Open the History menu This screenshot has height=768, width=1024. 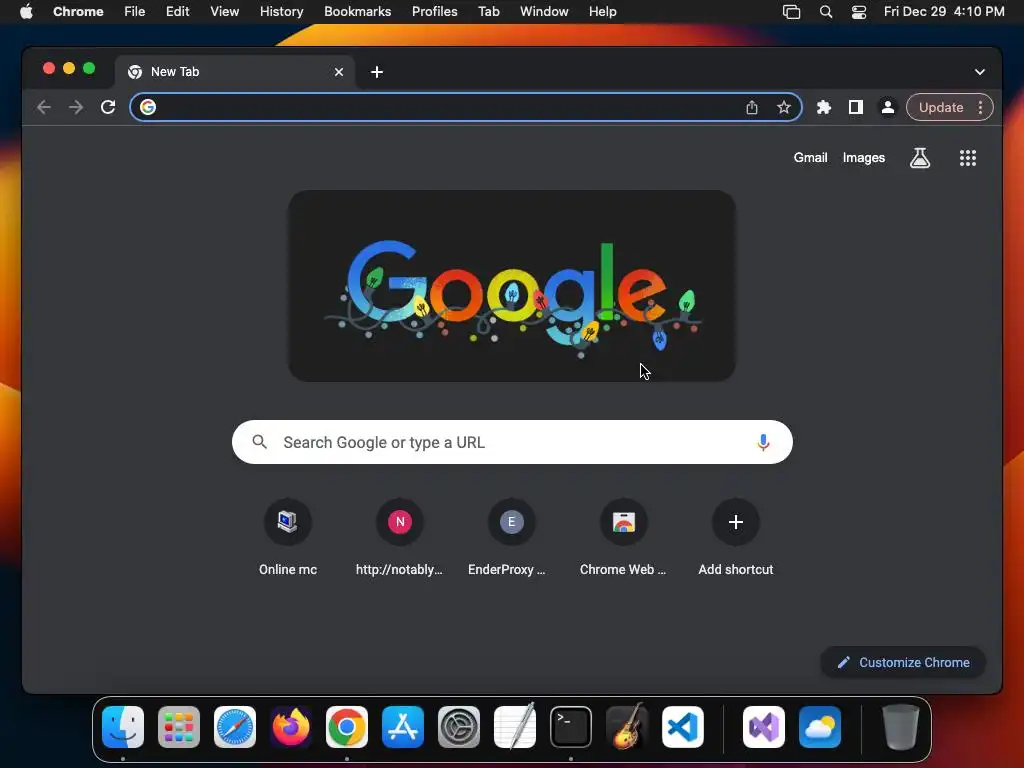[281, 11]
